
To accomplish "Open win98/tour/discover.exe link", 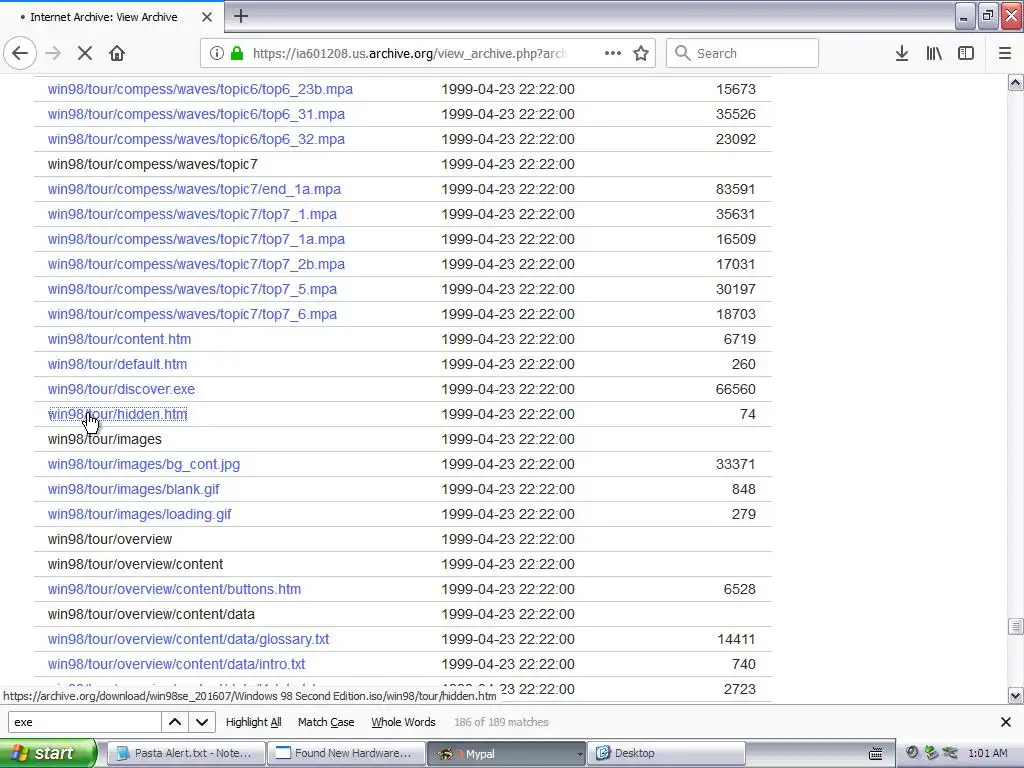I will click(x=121, y=389).
